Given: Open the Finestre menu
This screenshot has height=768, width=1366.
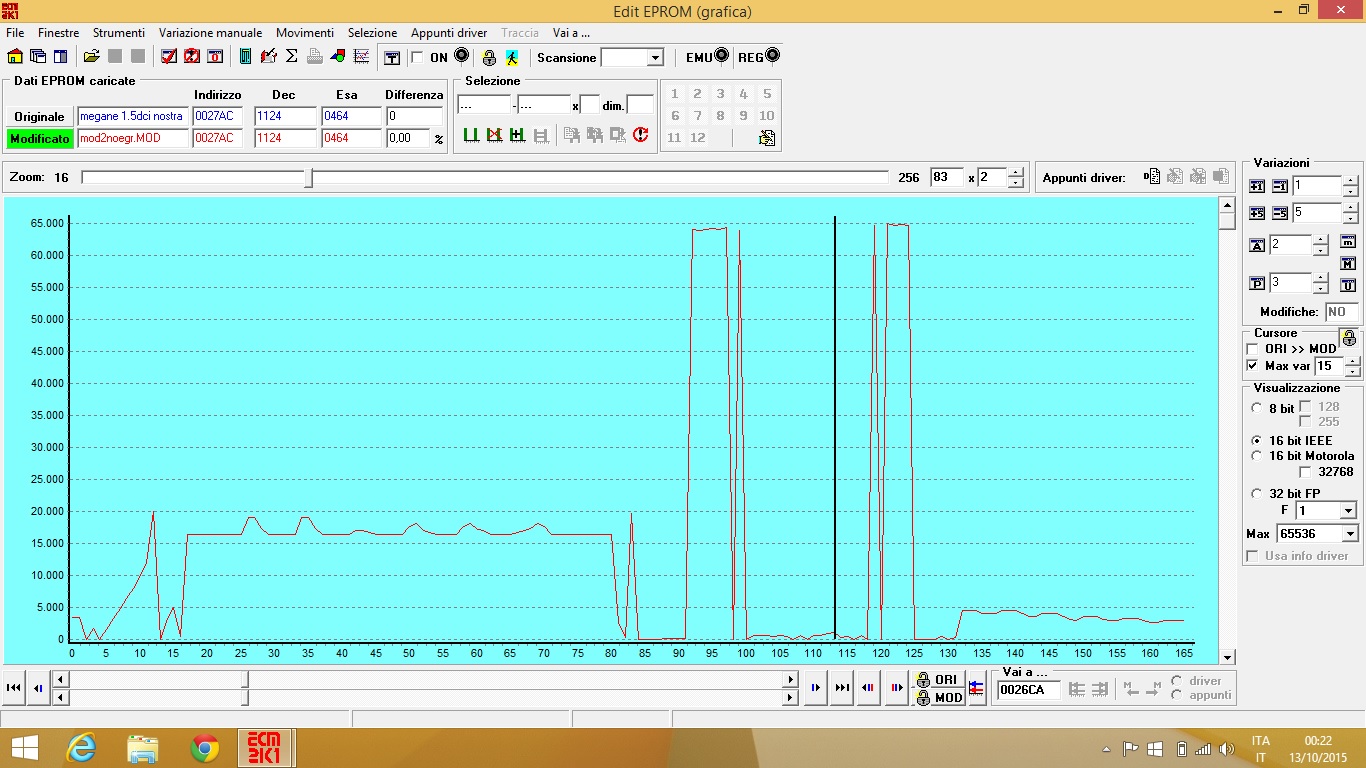Looking at the screenshot, I should click(58, 33).
